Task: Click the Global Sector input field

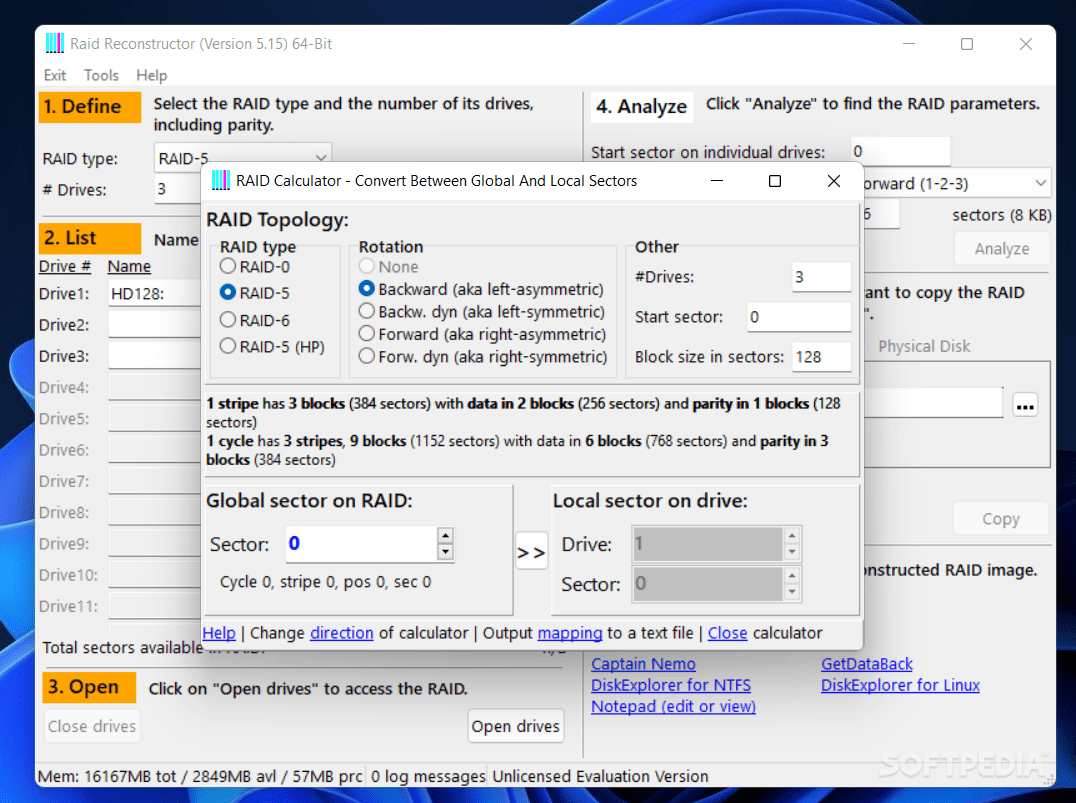Action: (x=361, y=544)
